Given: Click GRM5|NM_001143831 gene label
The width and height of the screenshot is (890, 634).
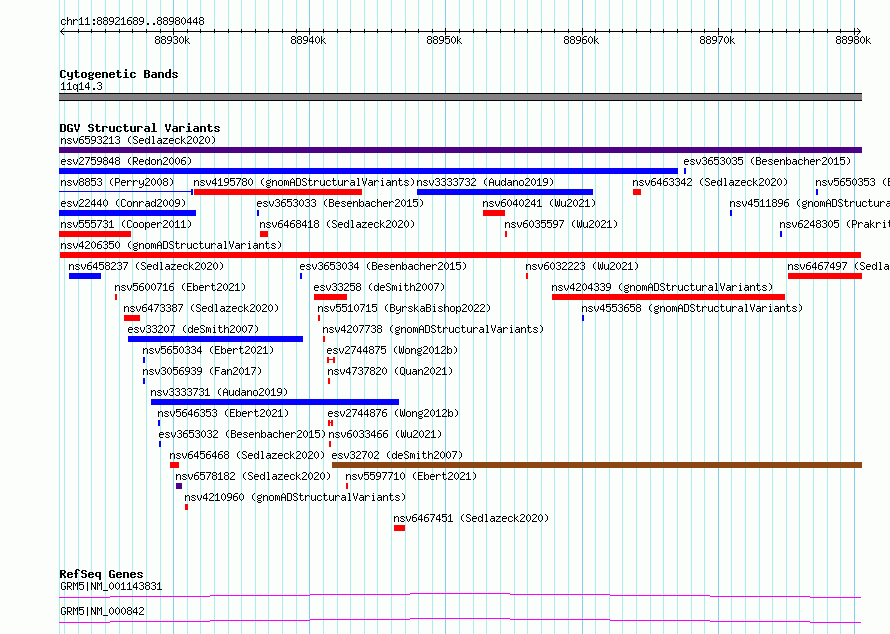Looking at the screenshot, I should pyautogui.click(x=111, y=586).
